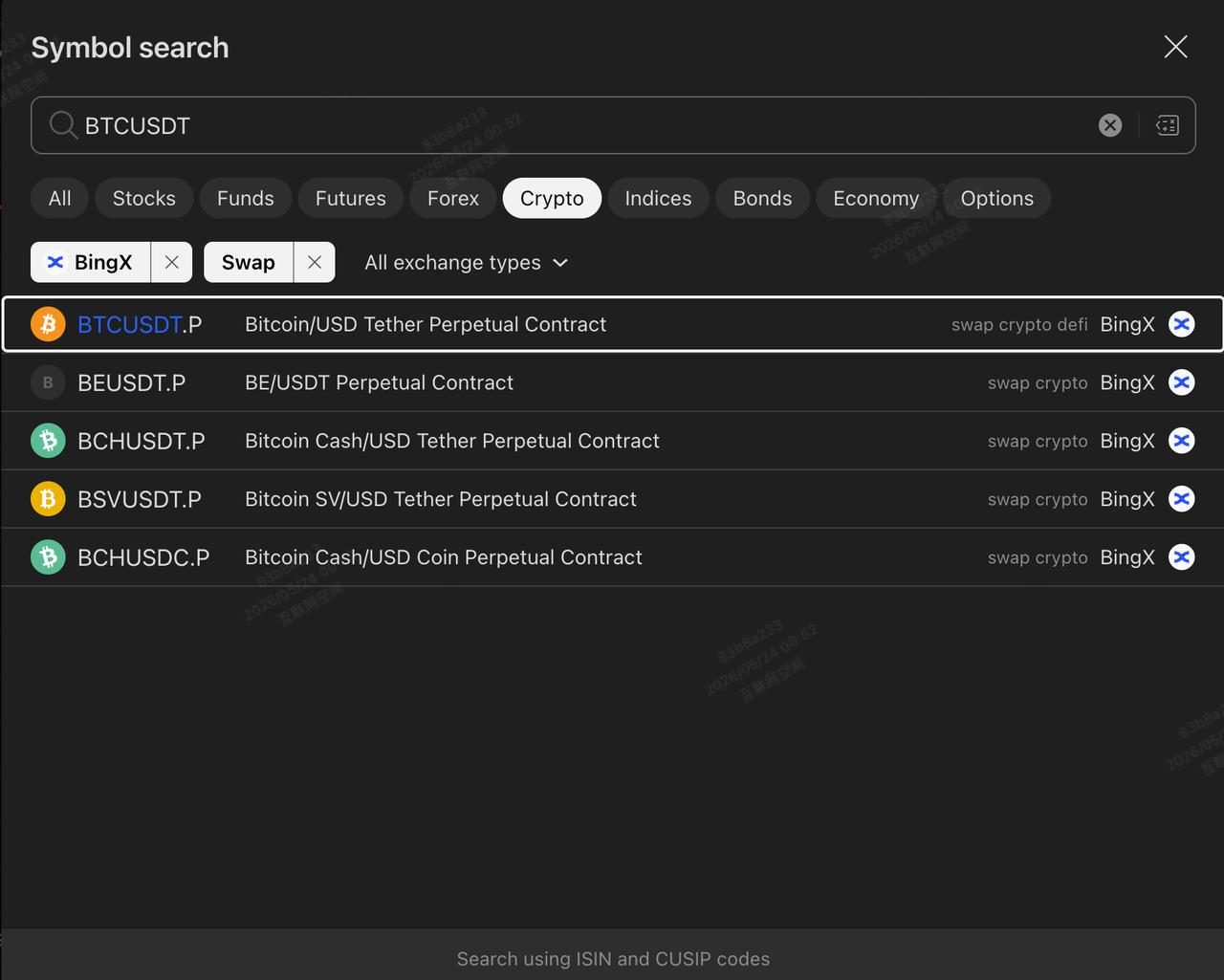The width and height of the screenshot is (1224, 980).
Task: Click the Swap type filter chip
Action: pyautogui.click(x=249, y=262)
